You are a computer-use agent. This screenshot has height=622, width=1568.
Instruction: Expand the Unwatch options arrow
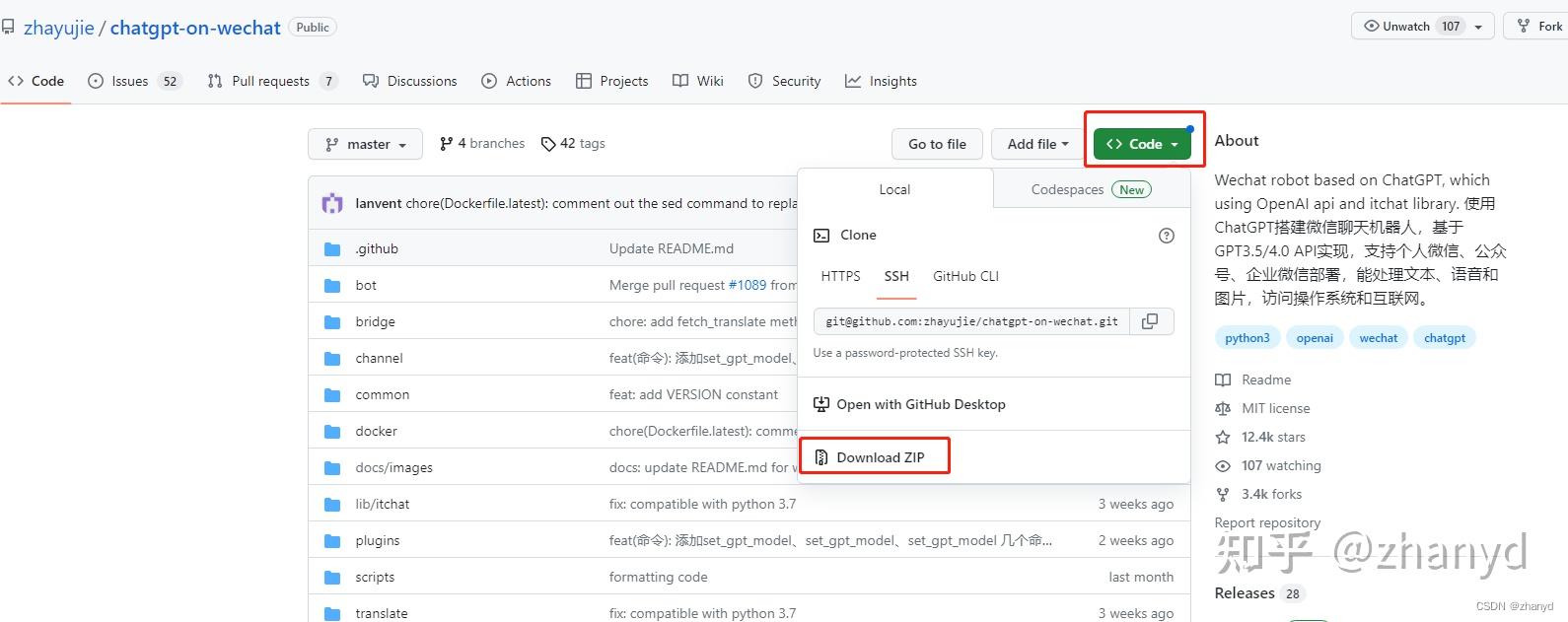[x=1478, y=27]
